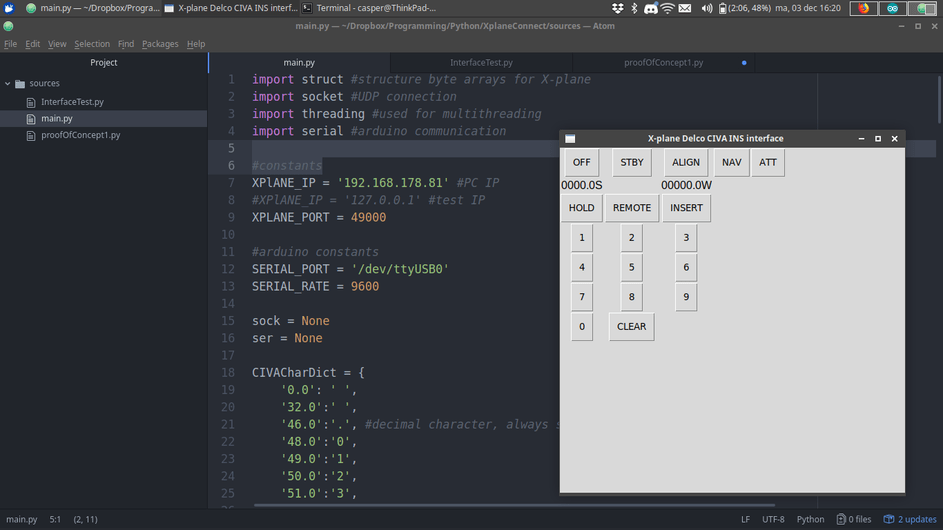Open the Python grammar selector
The width and height of the screenshot is (943, 530).
click(810, 519)
